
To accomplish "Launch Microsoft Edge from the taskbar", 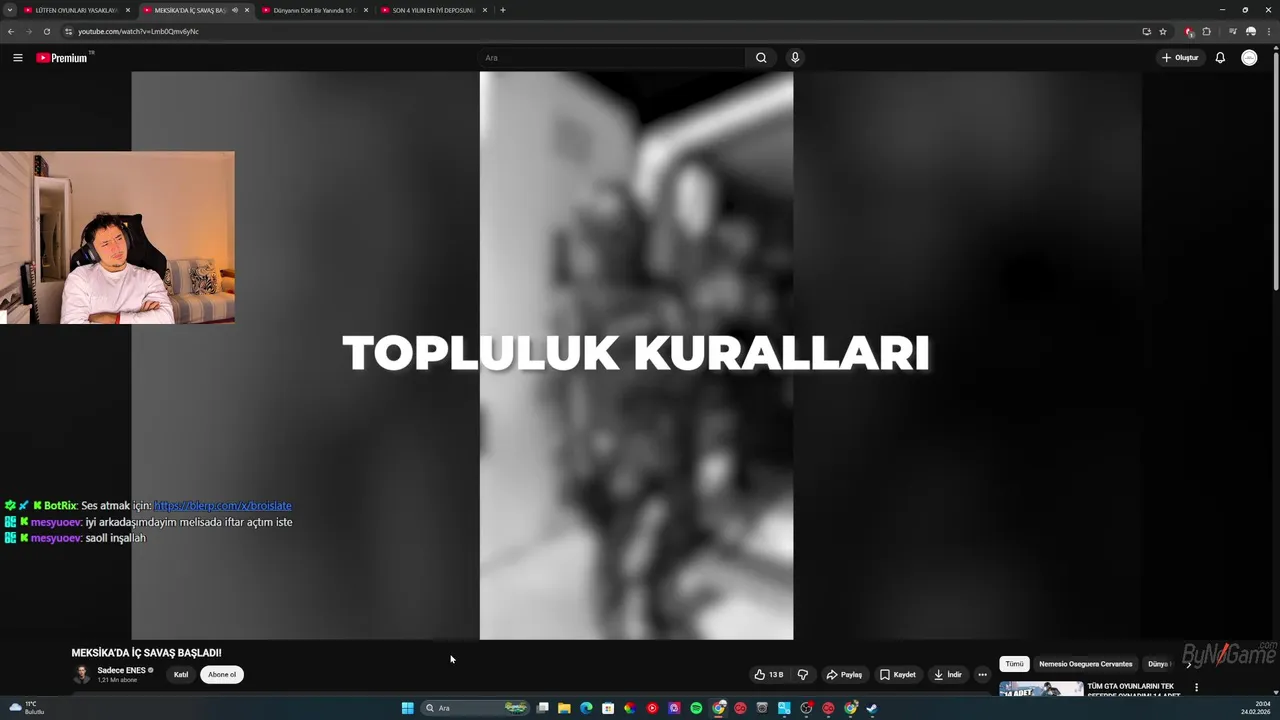I will (586, 708).
